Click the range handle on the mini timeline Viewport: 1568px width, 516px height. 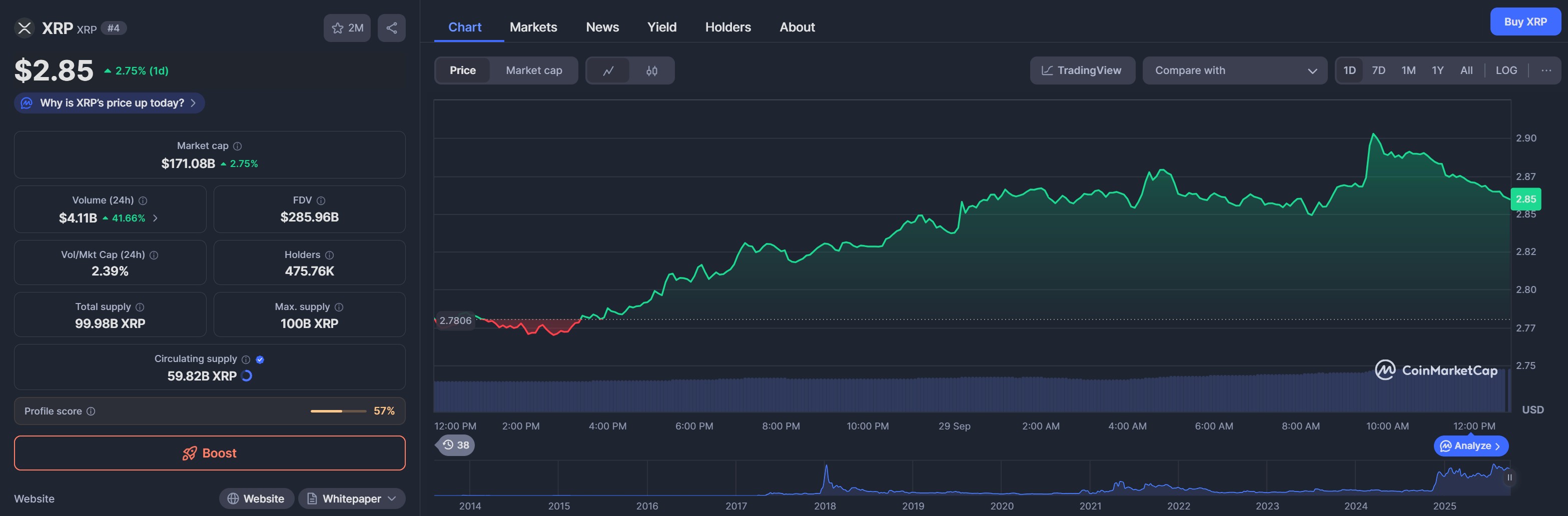[x=1509, y=477]
